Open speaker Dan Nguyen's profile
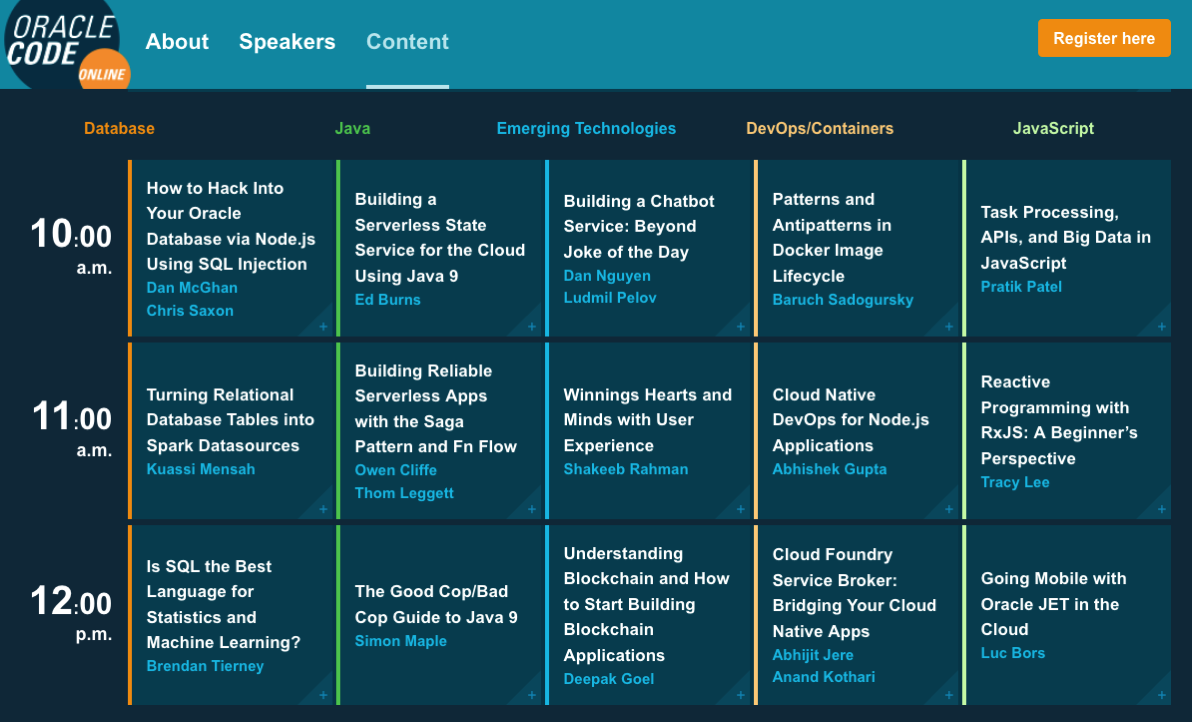The image size is (1192, 722). click(x=607, y=276)
